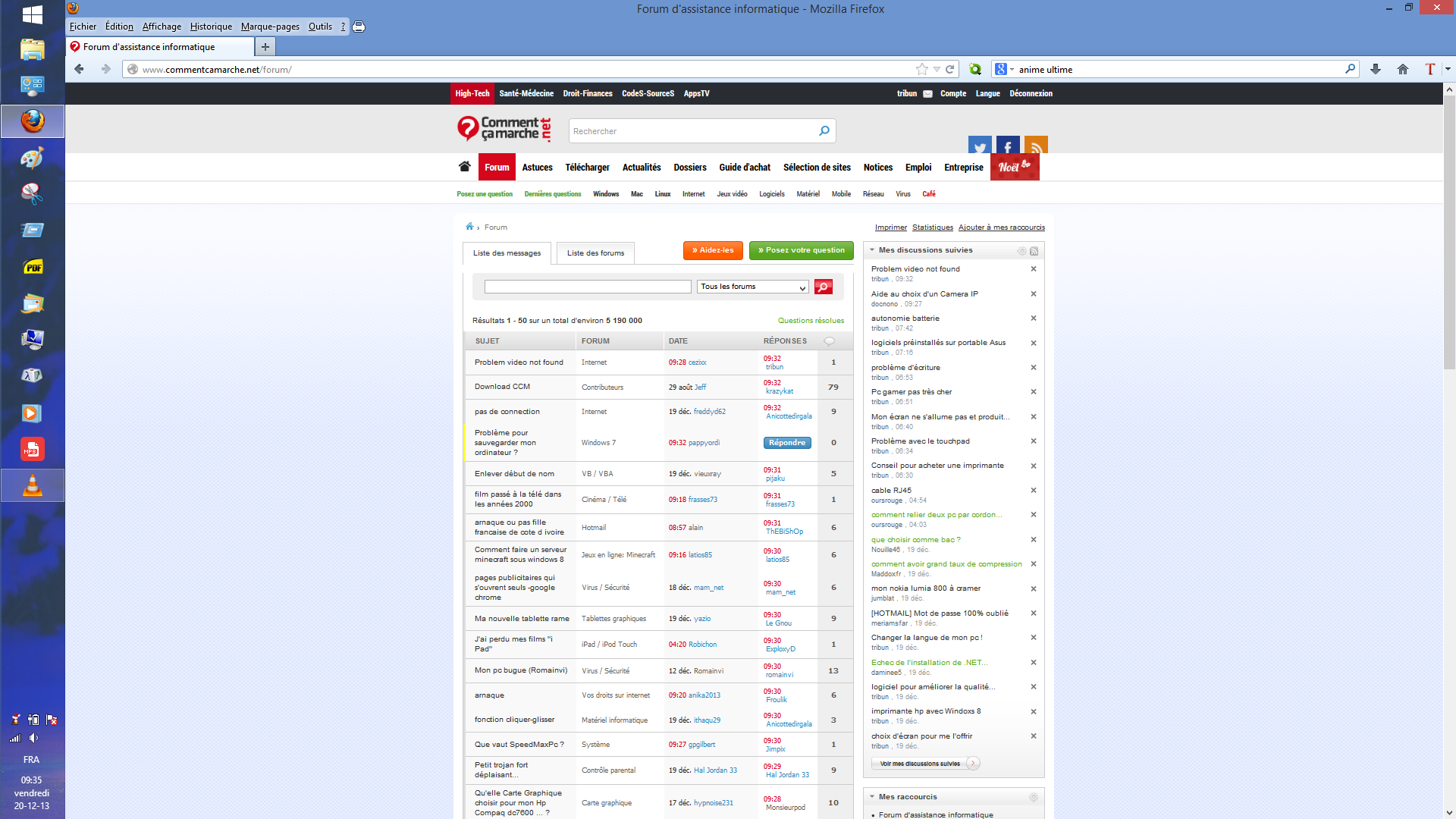Open settings gear of Mes raccourcis panel

(x=1033, y=797)
